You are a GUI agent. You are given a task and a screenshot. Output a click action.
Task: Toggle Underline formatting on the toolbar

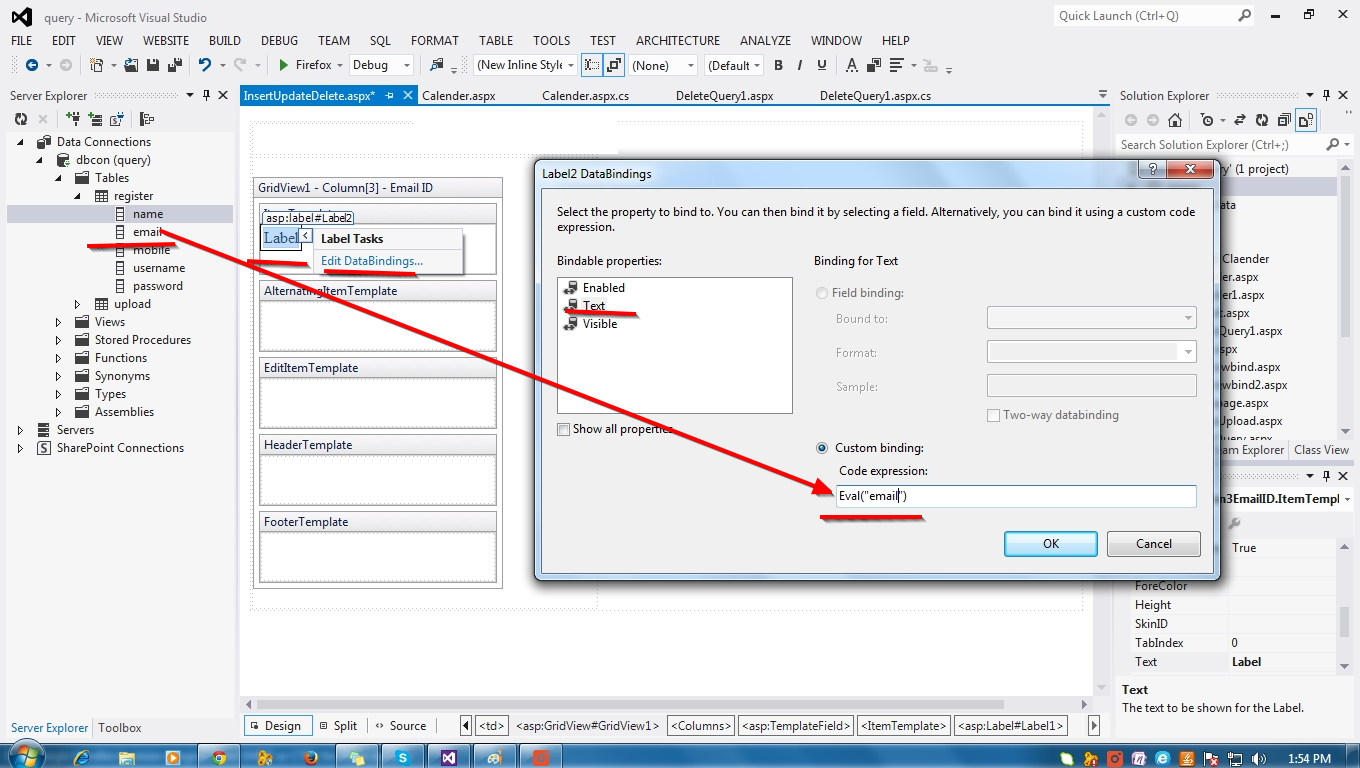click(822, 65)
